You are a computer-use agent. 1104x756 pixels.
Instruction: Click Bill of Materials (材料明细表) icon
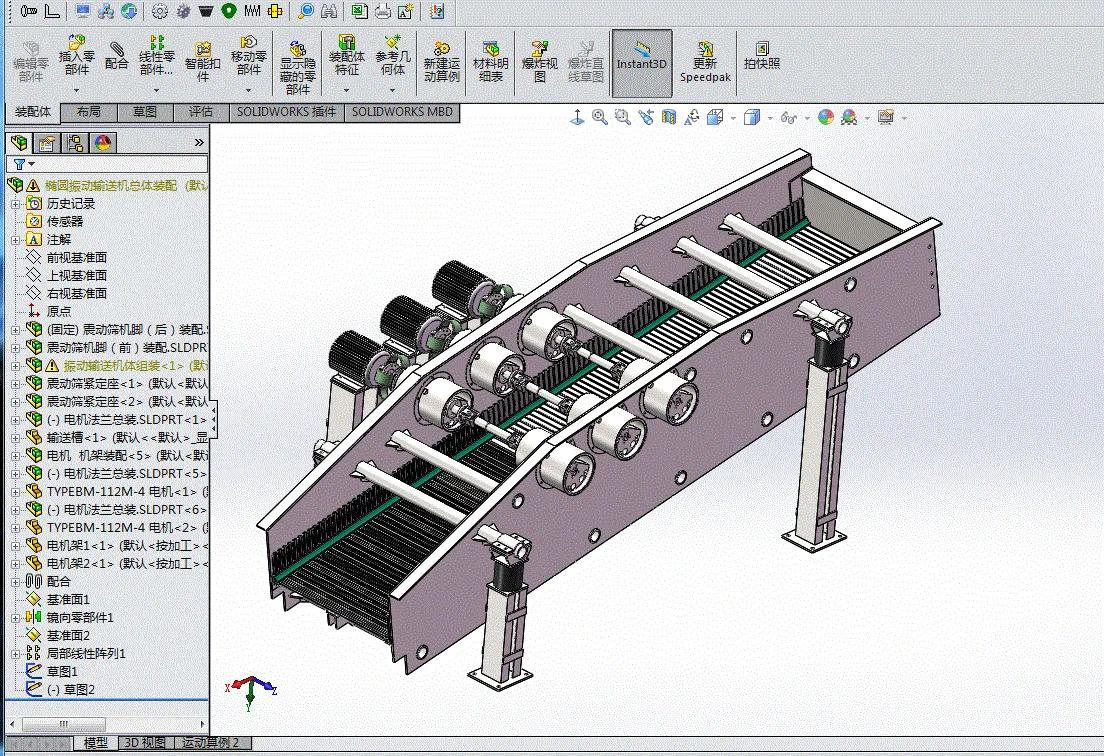click(x=491, y=49)
